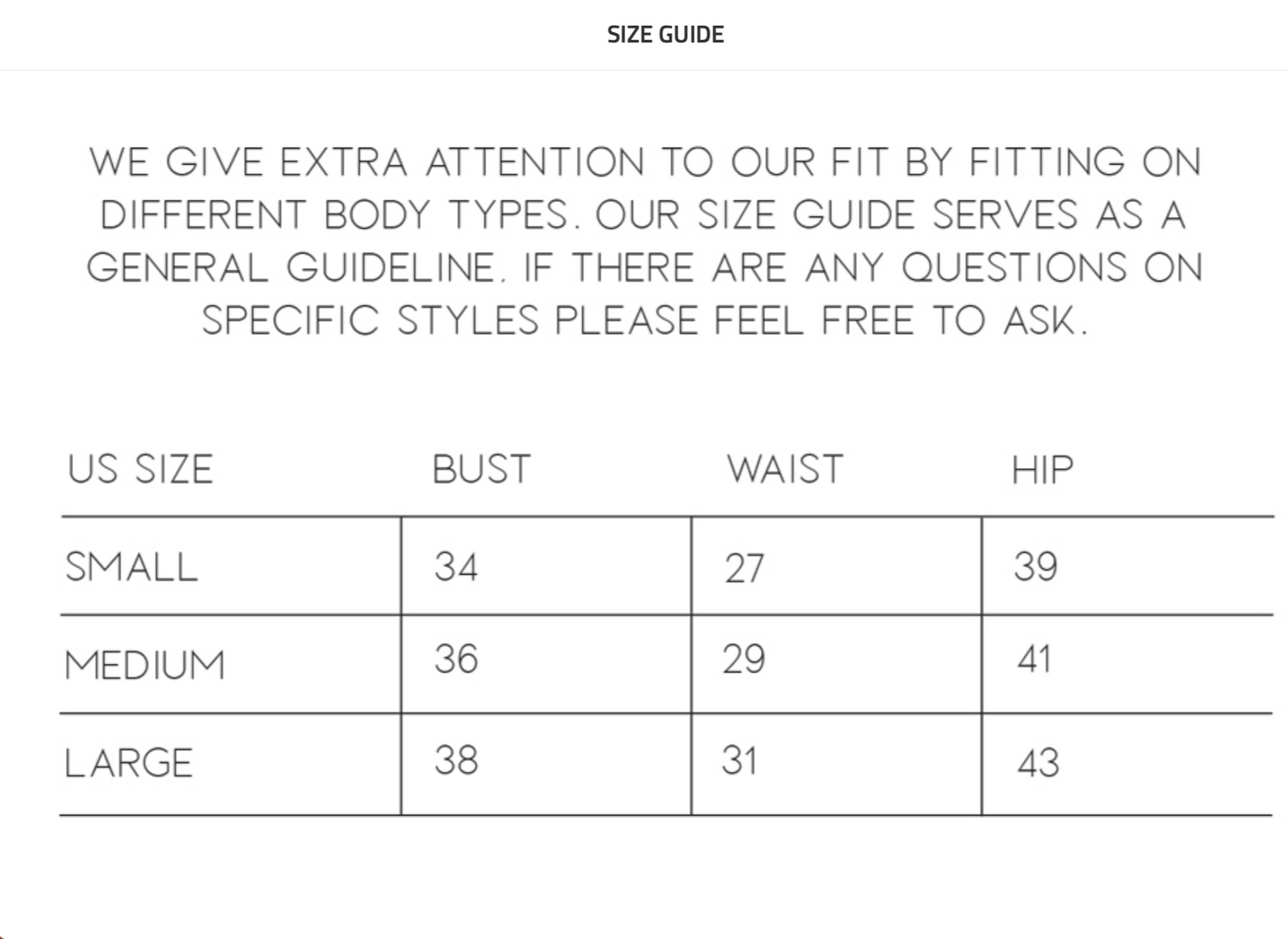This screenshot has width=1288, height=939.
Task: Click the first line of the fit description
Action: 644,162
